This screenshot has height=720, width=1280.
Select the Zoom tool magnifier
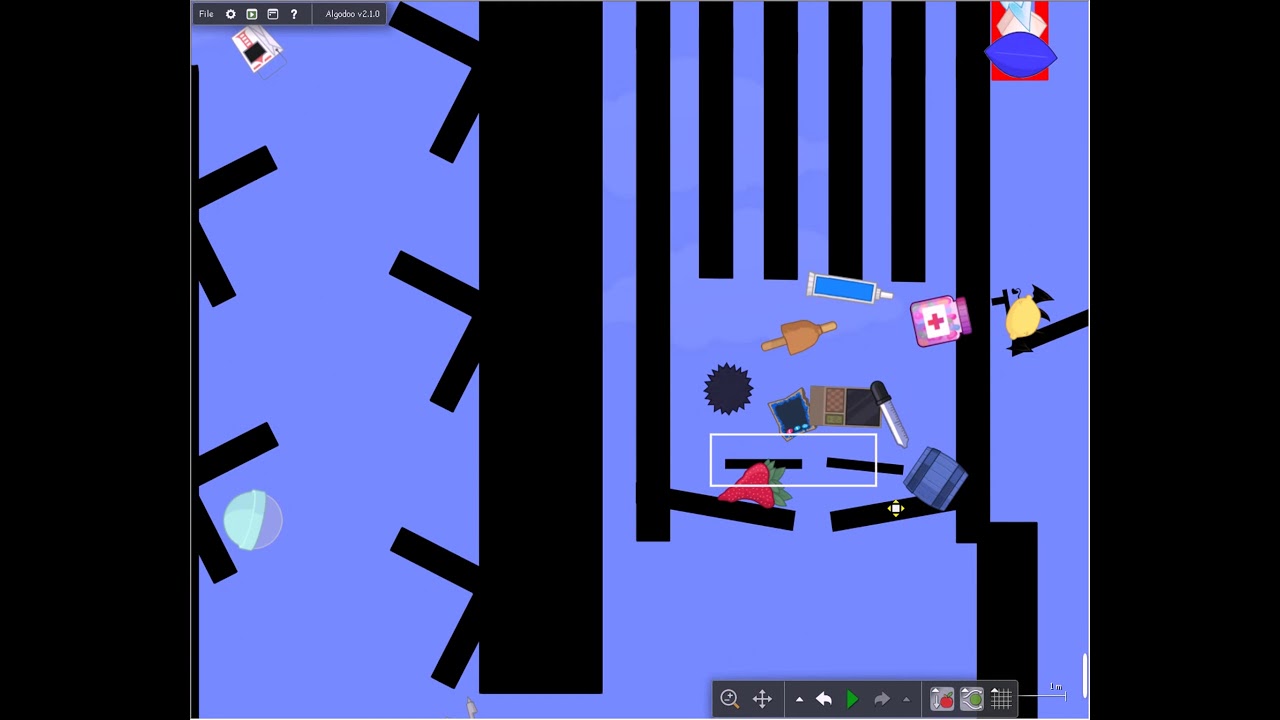pos(730,699)
